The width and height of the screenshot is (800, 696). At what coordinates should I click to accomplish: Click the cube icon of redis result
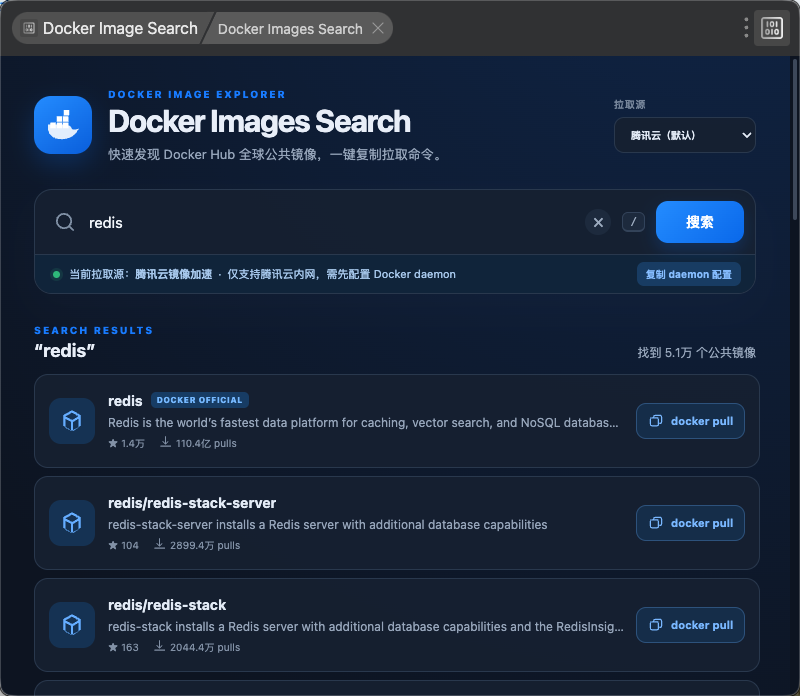[72, 421]
